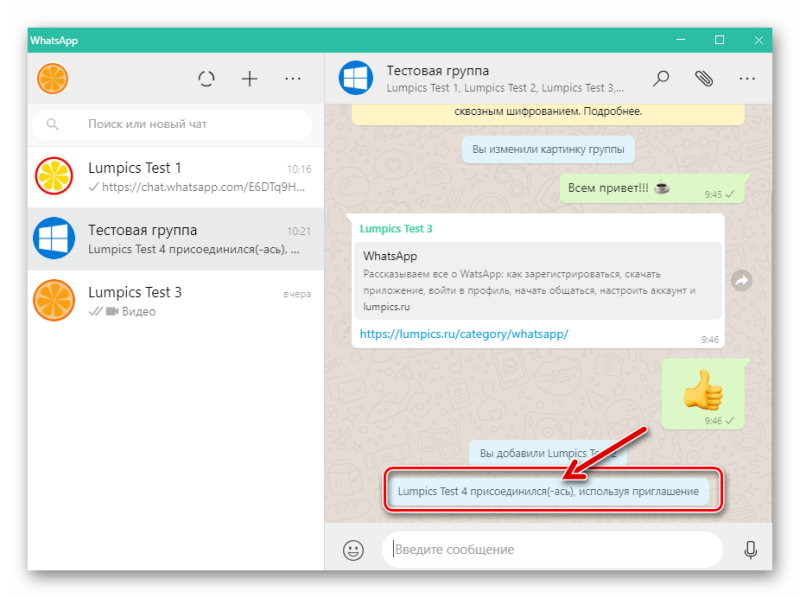Click the Lumpics Test 3 orange avatar
The image size is (800, 598).
(54, 301)
